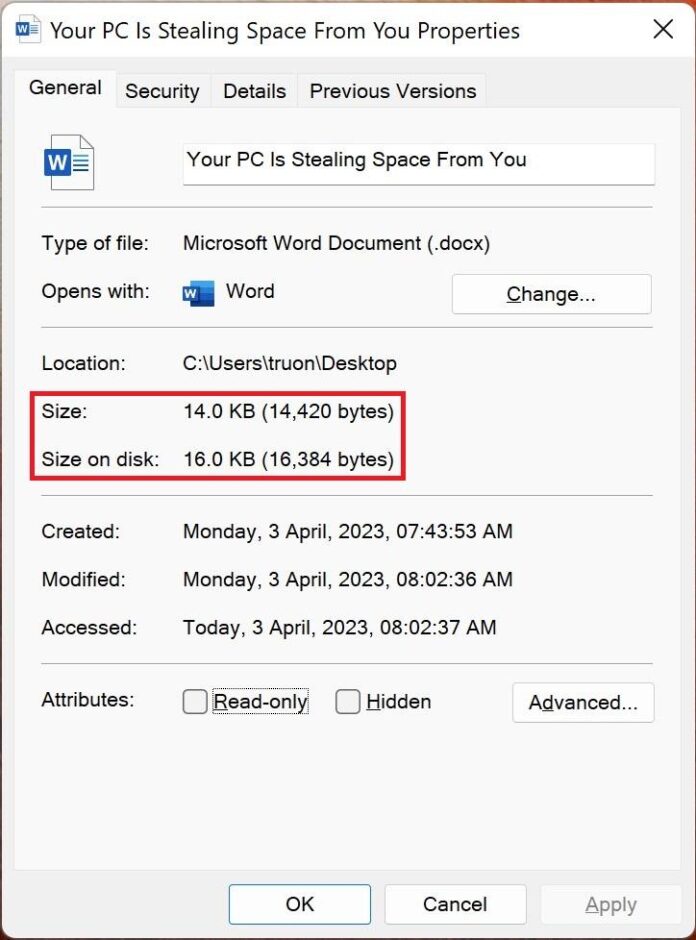The image size is (696, 940).
Task: Open the Advanced... attributes dialog
Action: [x=583, y=703]
